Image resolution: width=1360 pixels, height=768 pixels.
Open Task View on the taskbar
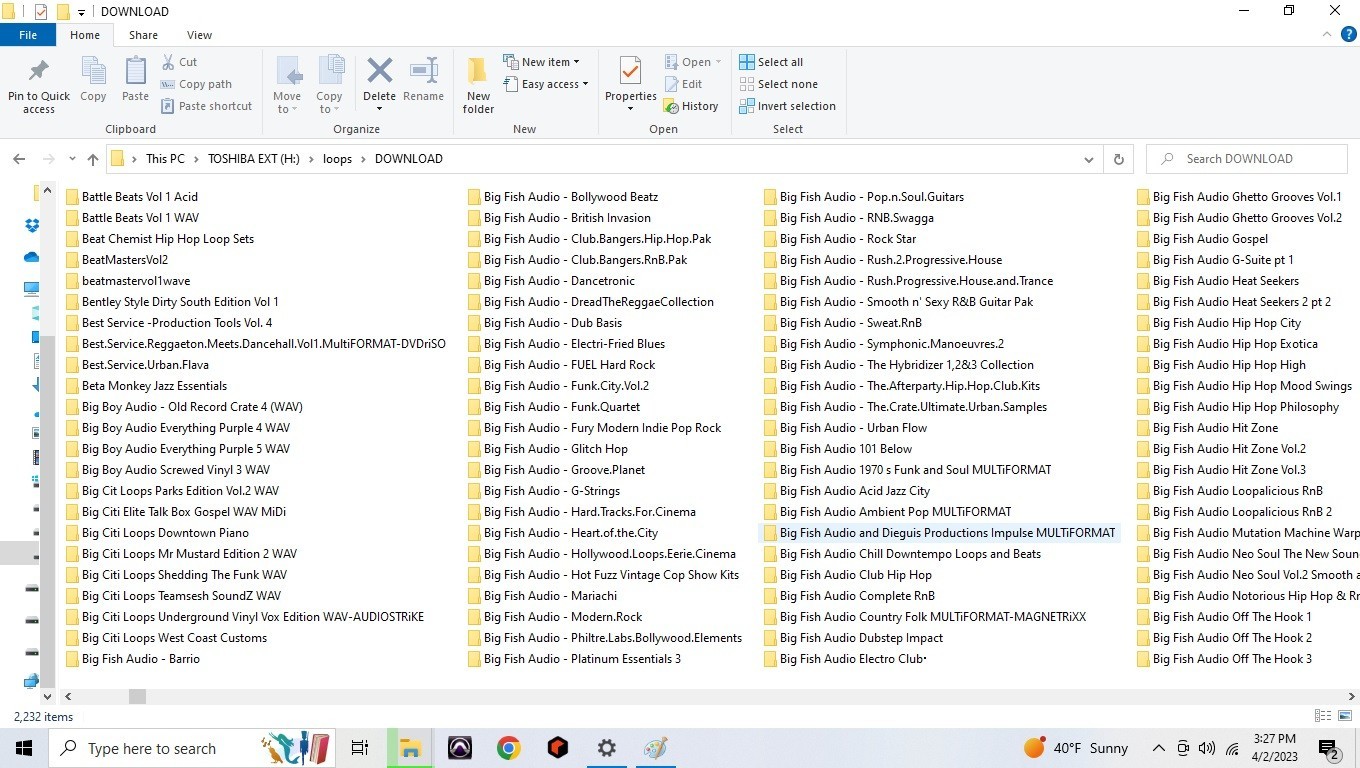(x=360, y=748)
